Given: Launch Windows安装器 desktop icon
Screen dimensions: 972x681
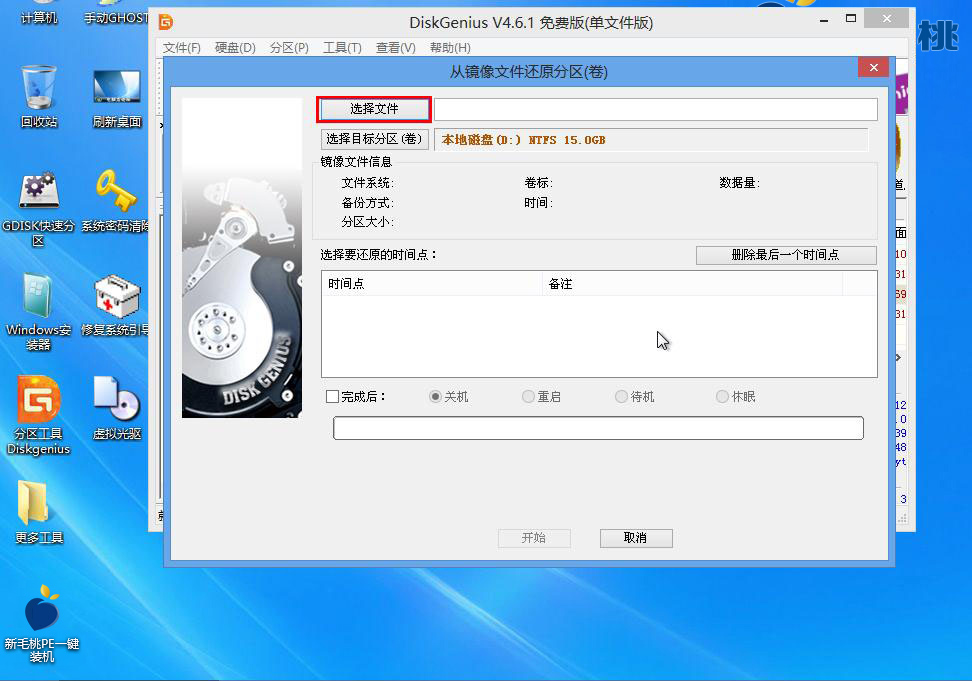Looking at the screenshot, I should point(38,312).
